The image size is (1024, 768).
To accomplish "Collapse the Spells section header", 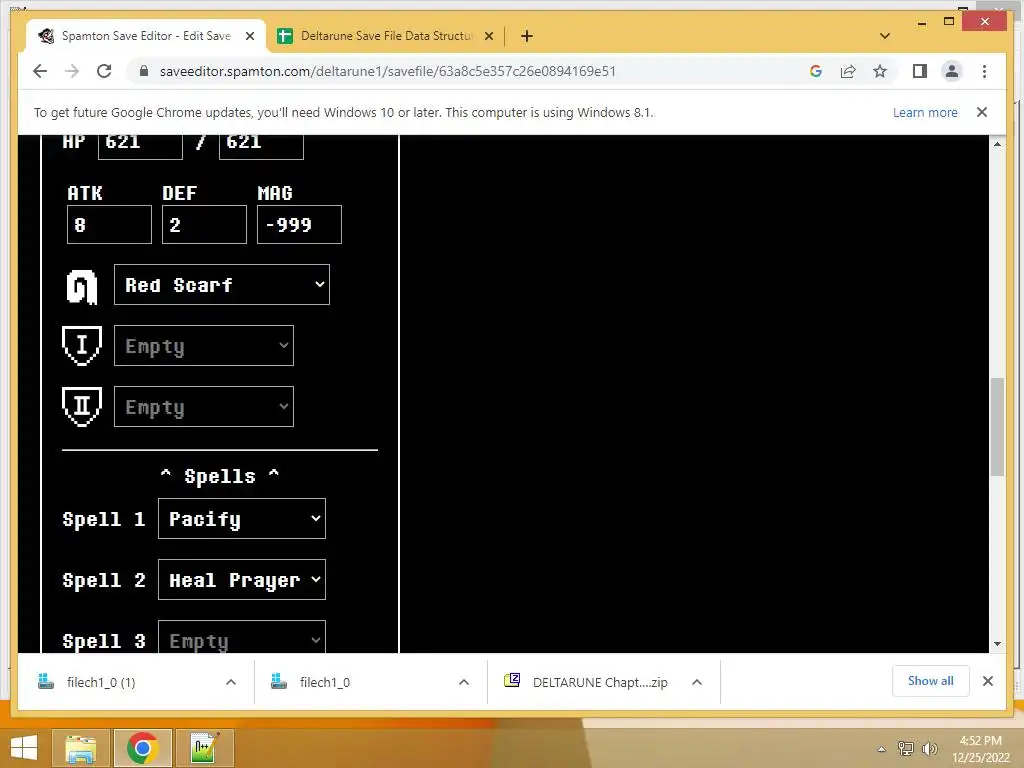I will pos(220,476).
